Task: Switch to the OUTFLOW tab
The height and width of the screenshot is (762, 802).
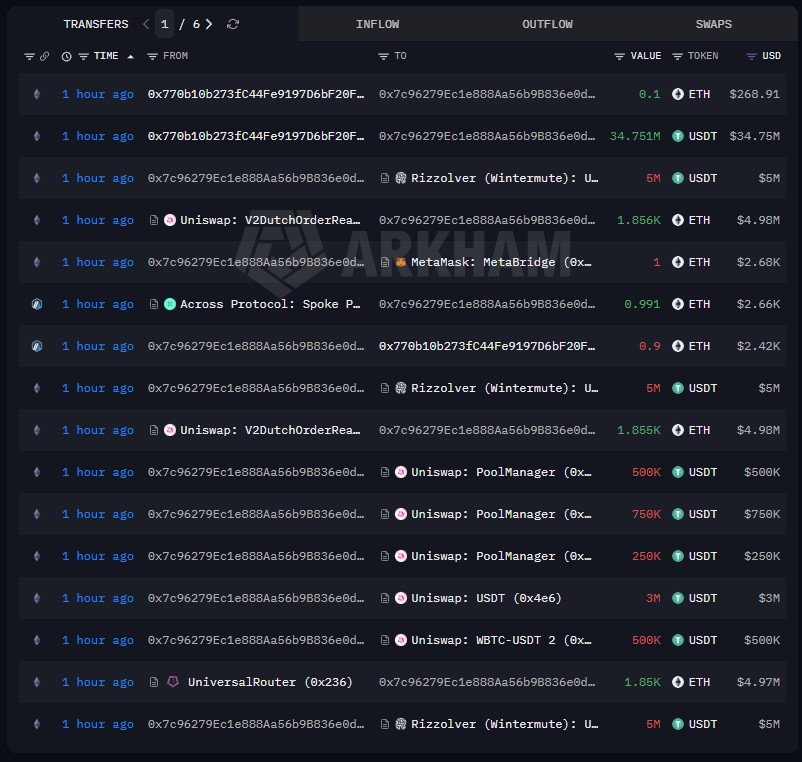Action: click(x=547, y=24)
